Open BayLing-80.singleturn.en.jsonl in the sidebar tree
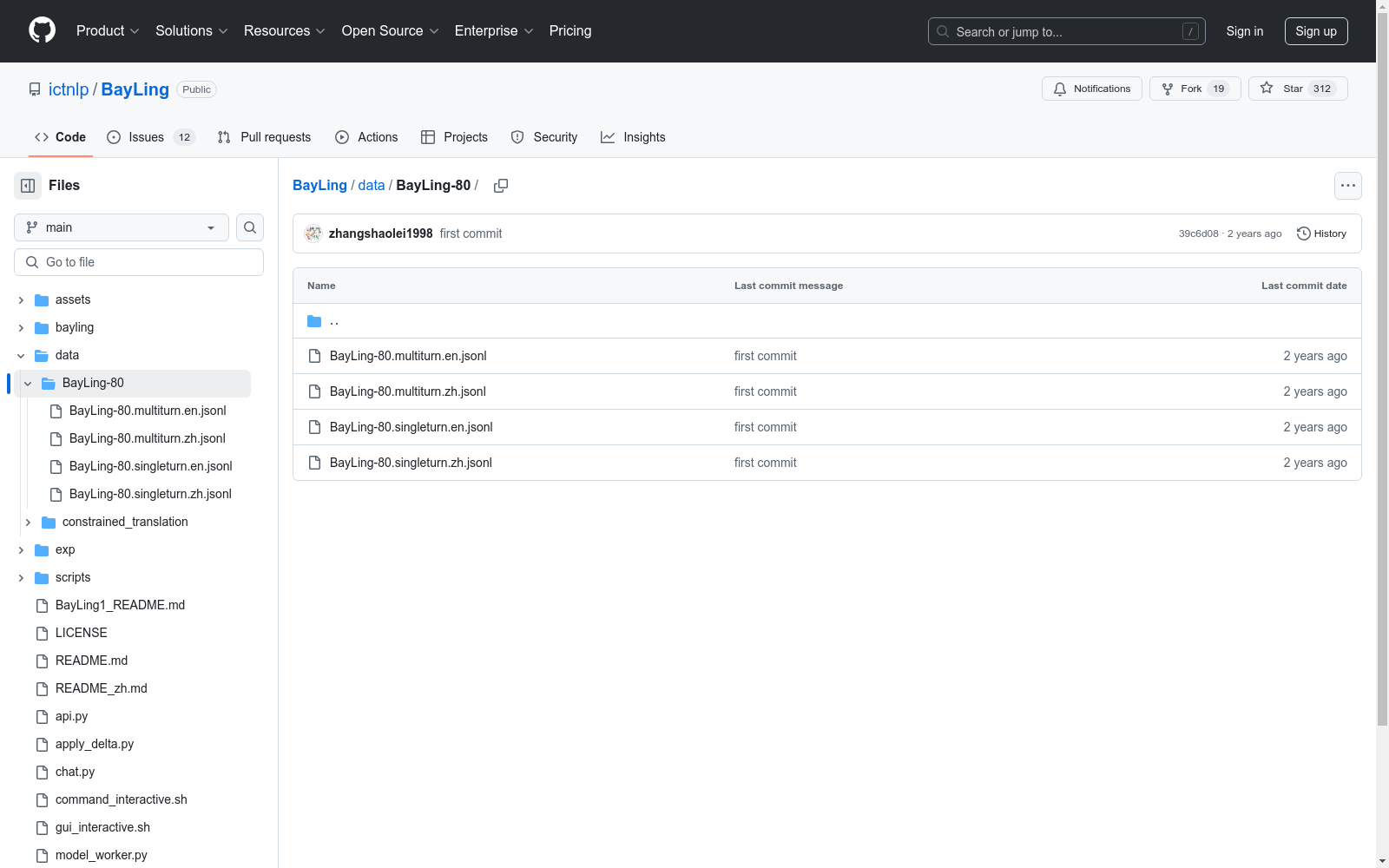The width and height of the screenshot is (1389, 868). pyautogui.click(x=151, y=466)
